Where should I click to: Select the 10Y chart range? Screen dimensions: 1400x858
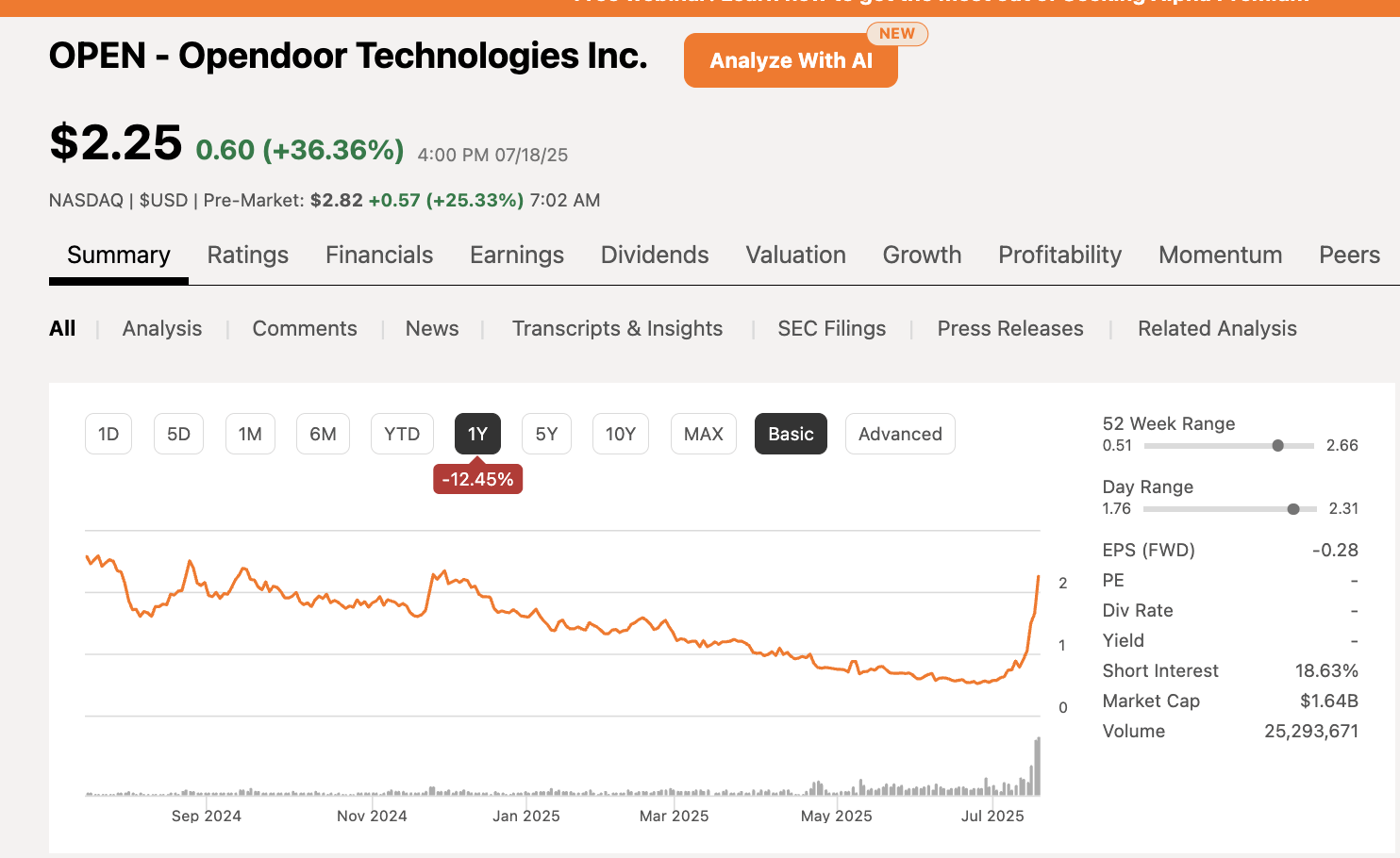tap(620, 434)
